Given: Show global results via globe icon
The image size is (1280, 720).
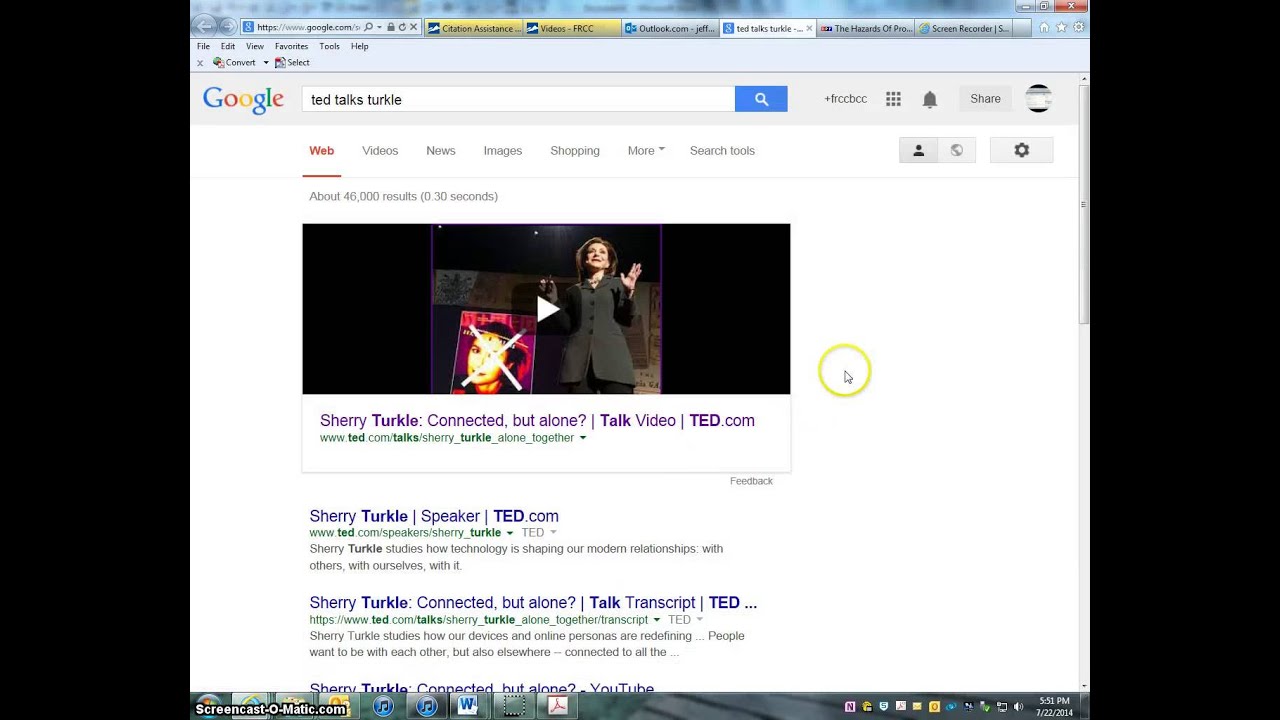Looking at the screenshot, I should [x=956, y=150].
